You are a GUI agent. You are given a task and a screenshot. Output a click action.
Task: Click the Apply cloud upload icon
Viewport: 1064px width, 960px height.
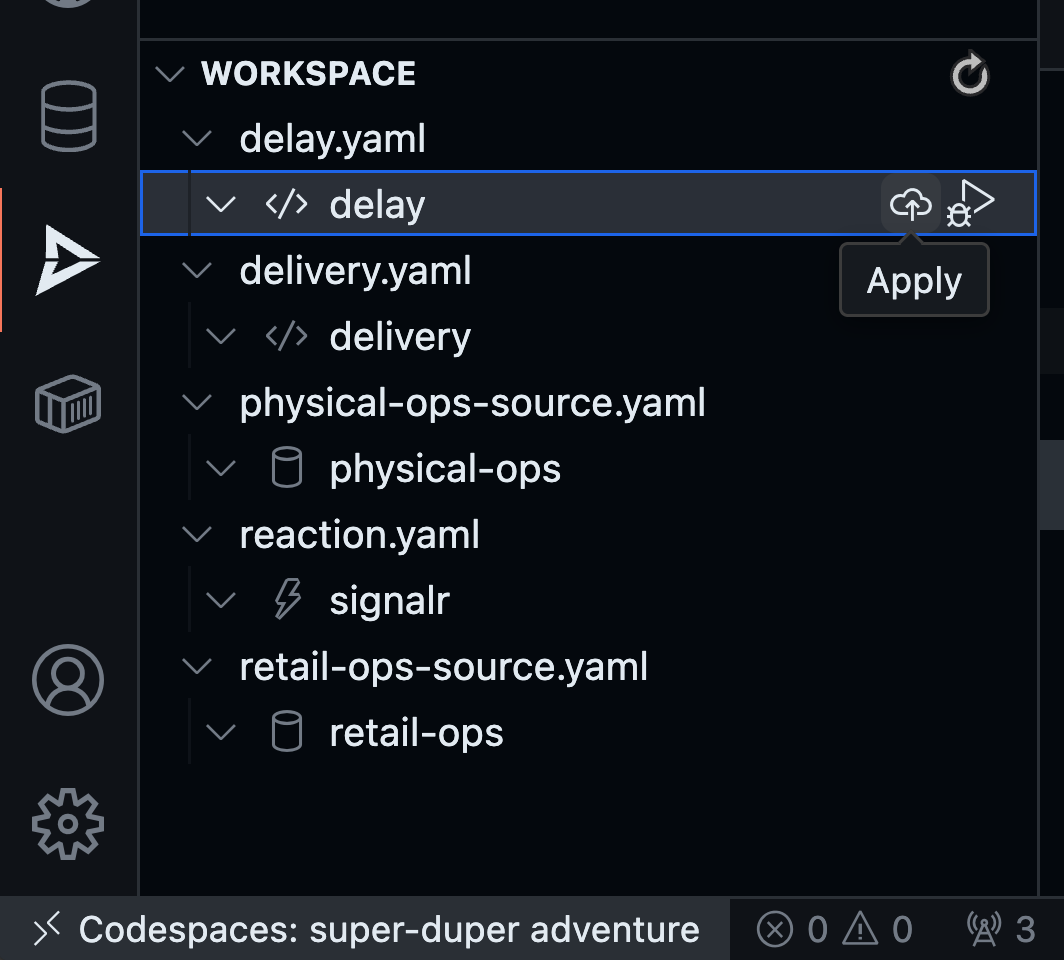click(910, 204)
